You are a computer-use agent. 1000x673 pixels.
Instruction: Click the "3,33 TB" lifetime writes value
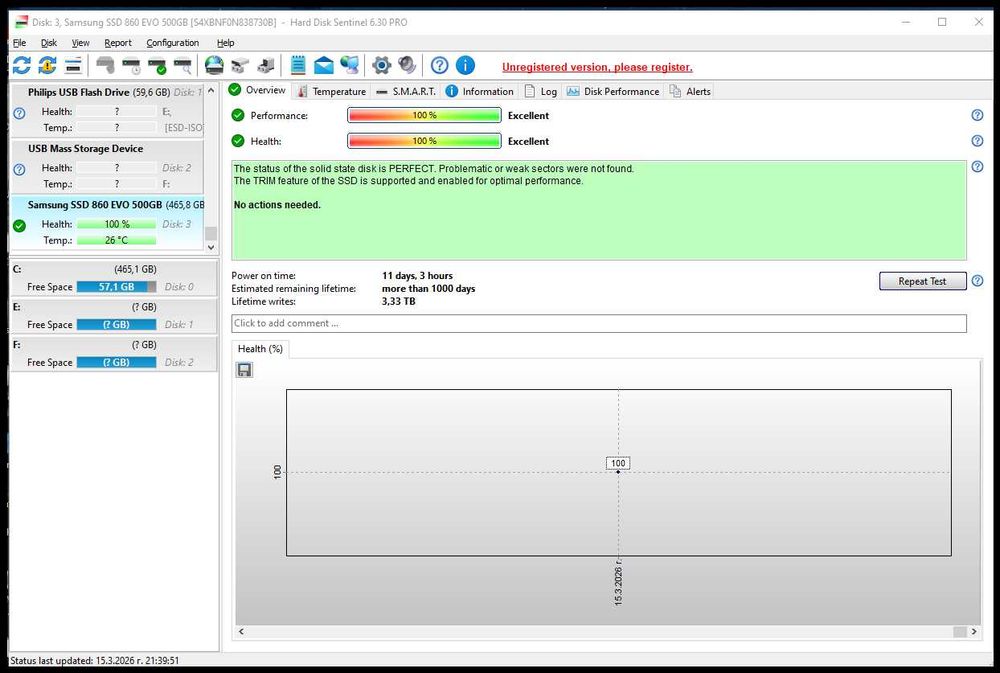(x=399, y=301)
